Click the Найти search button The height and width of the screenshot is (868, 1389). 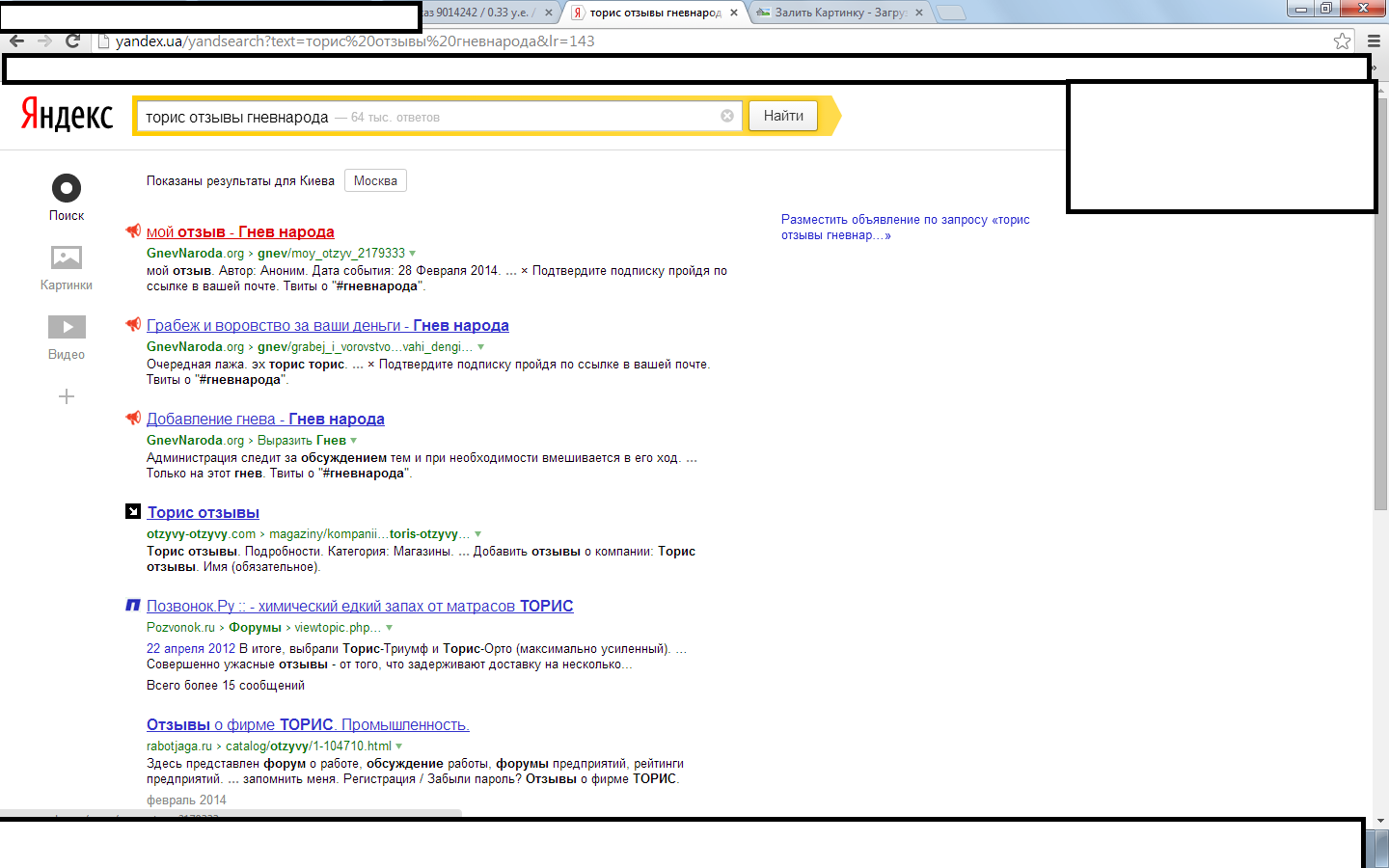[x=783, y=116]
